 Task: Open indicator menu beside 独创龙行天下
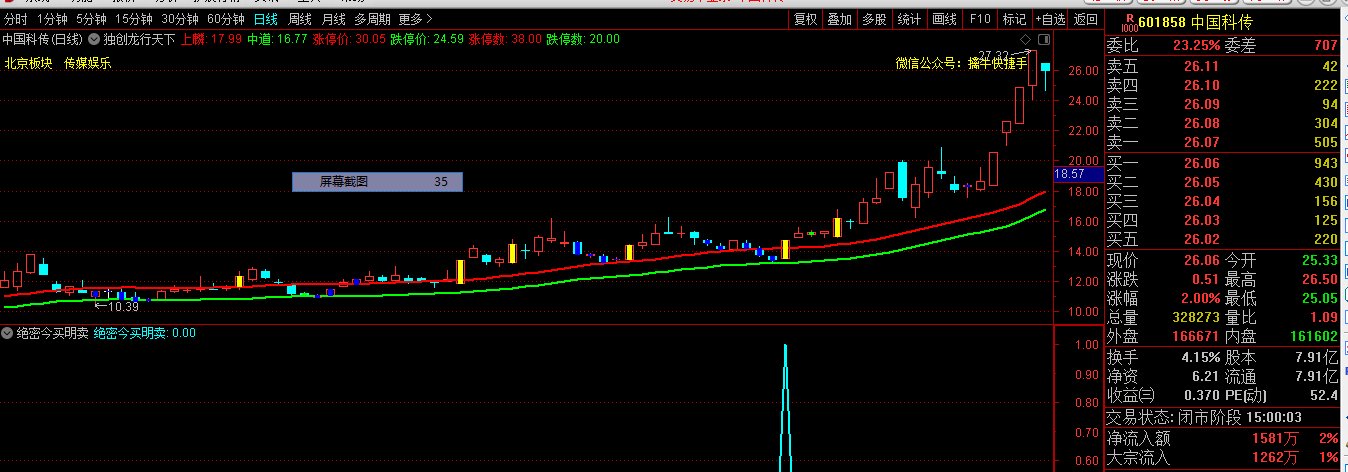pos(95,39)
